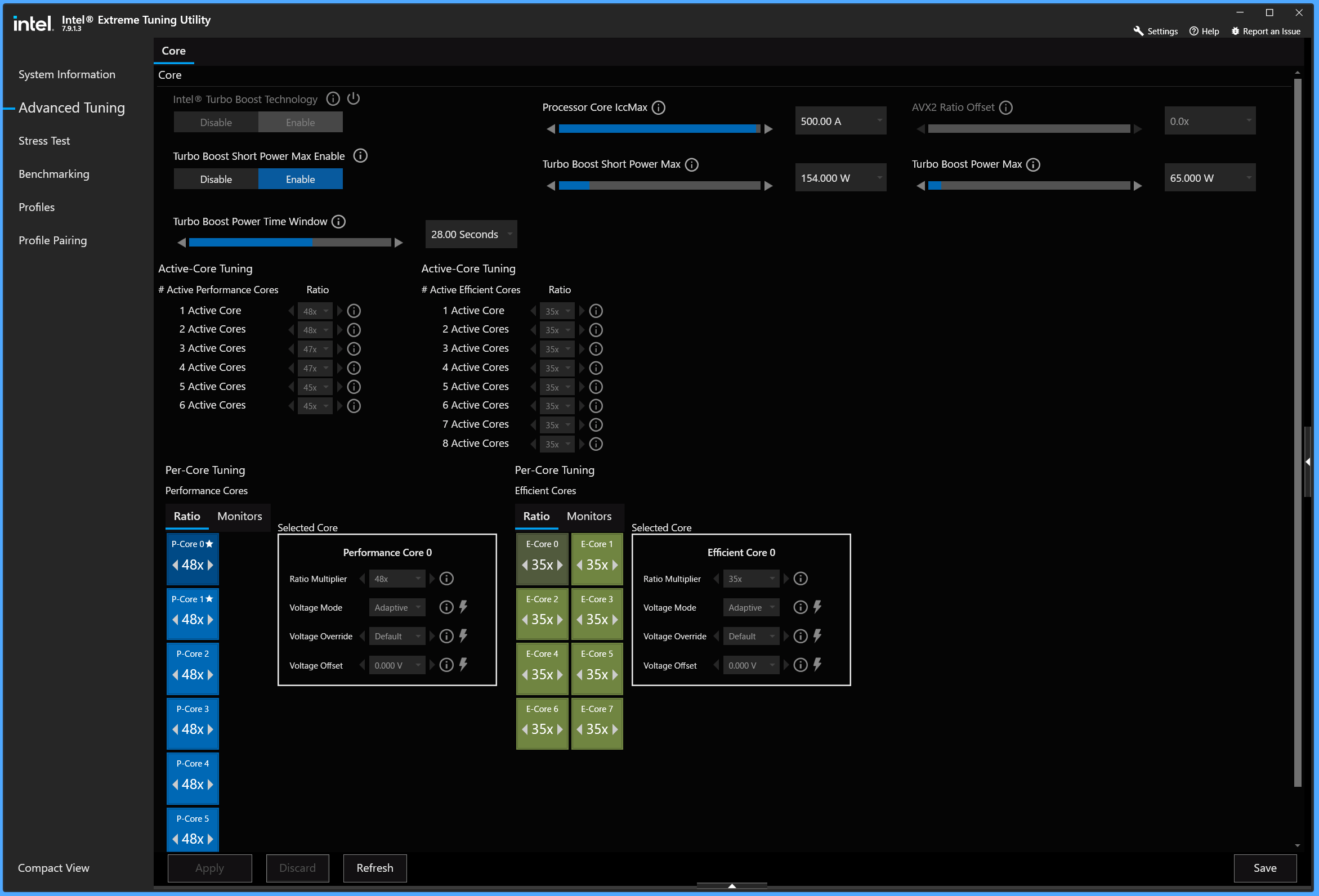Click Report an Issue bug icon
This screenshot has width=1319, height=896.
pyautogui.click(x=1235, y=31)
